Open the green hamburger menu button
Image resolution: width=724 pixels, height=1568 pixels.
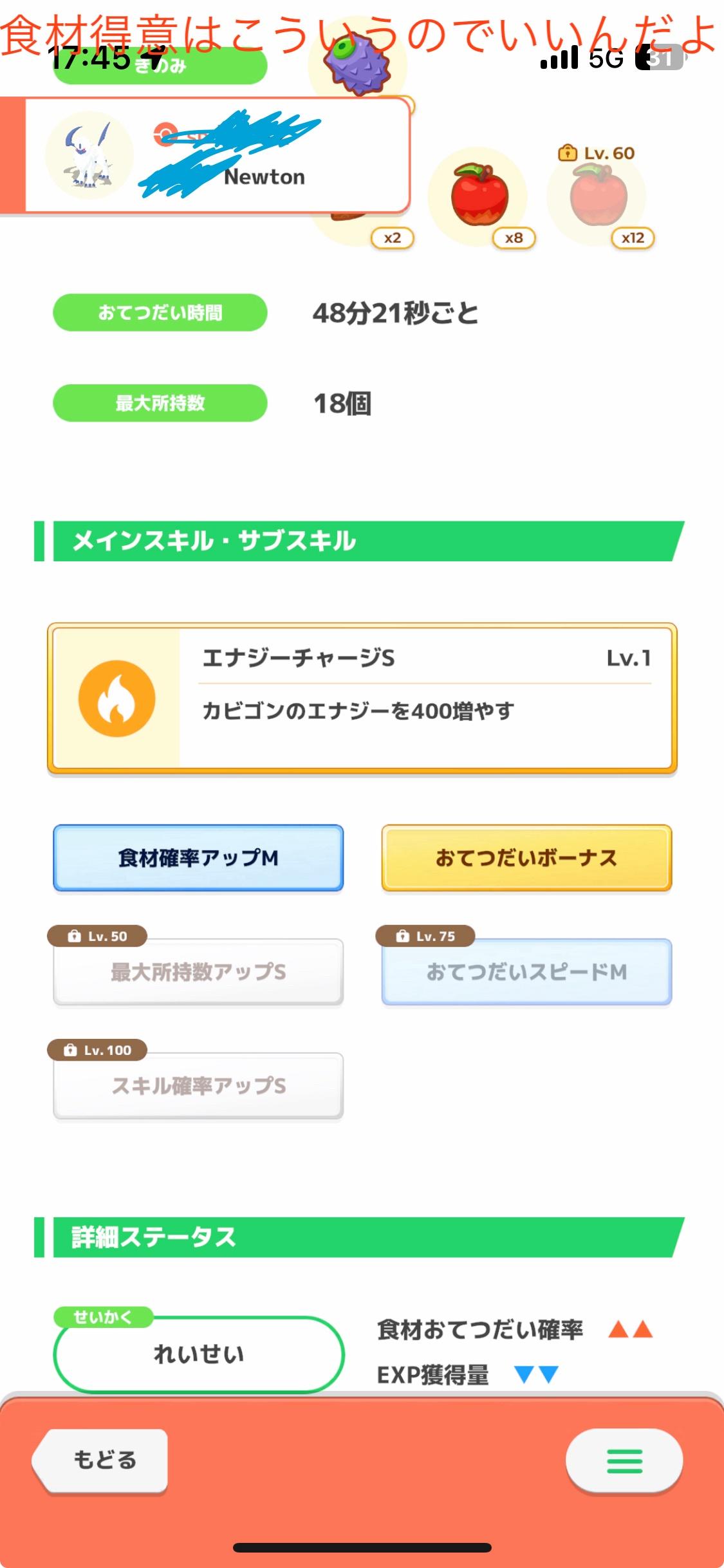click(624, 1461)
